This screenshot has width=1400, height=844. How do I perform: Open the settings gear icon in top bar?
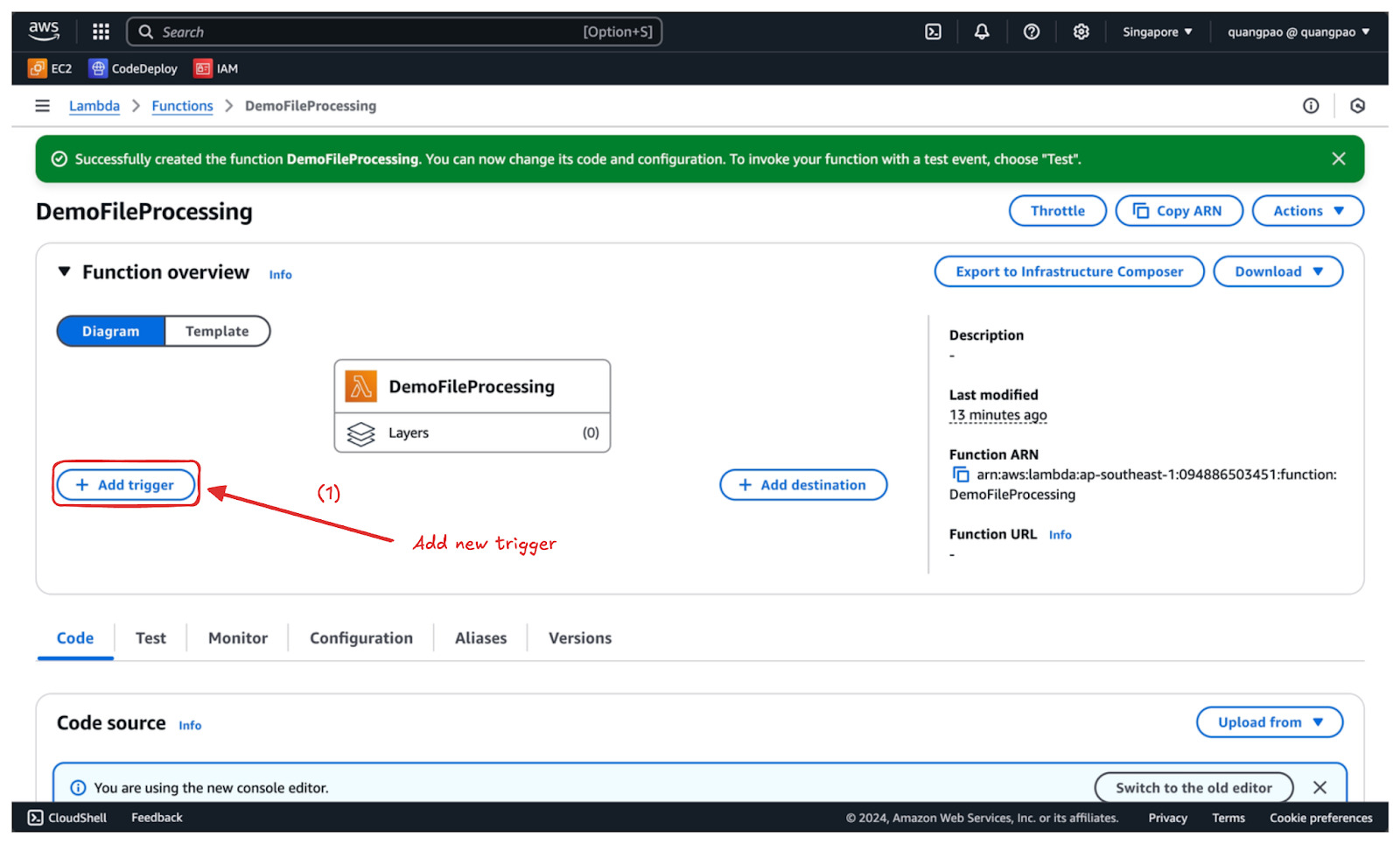[1081, 32]
